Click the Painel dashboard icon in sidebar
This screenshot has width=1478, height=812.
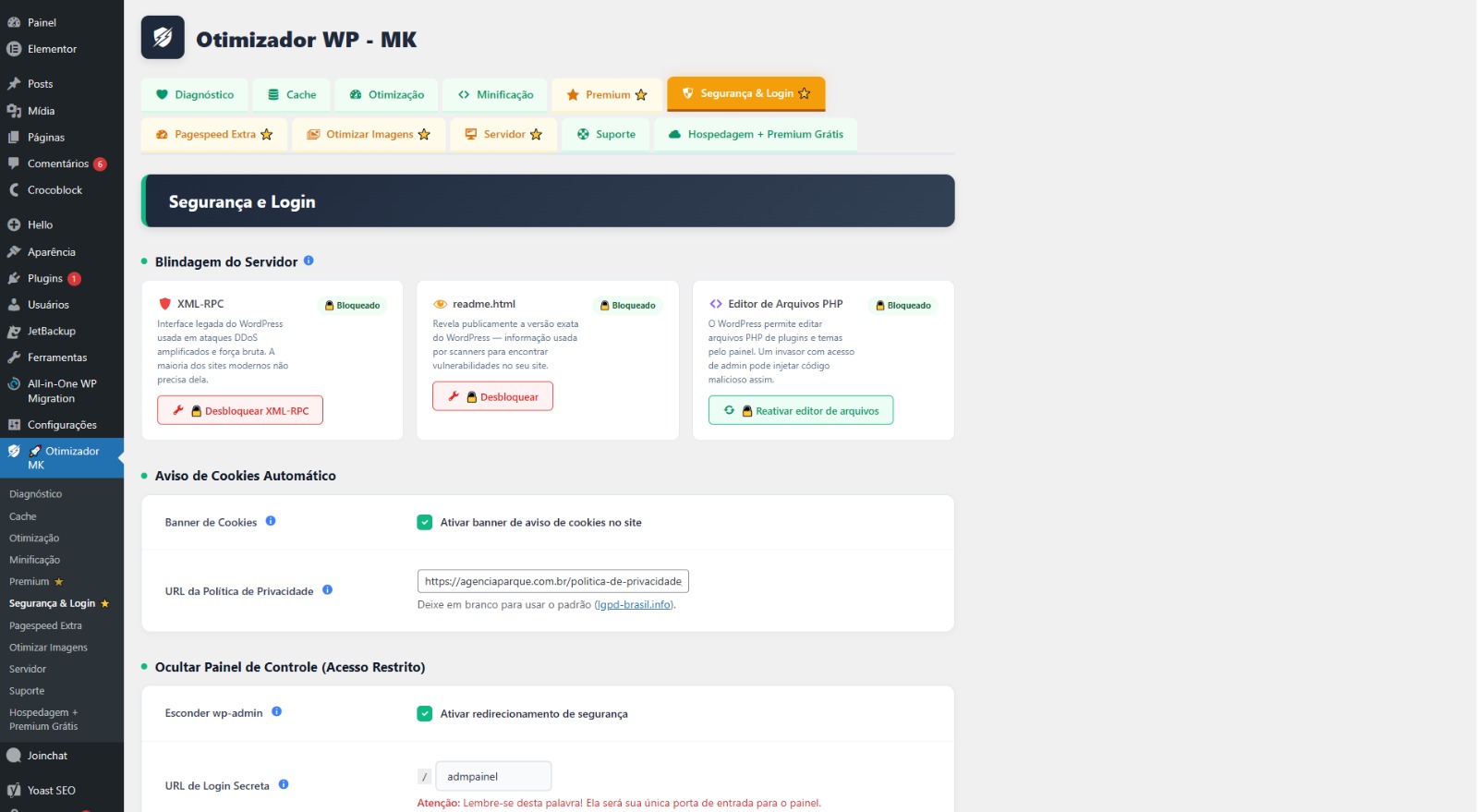[x=14, y=22]
